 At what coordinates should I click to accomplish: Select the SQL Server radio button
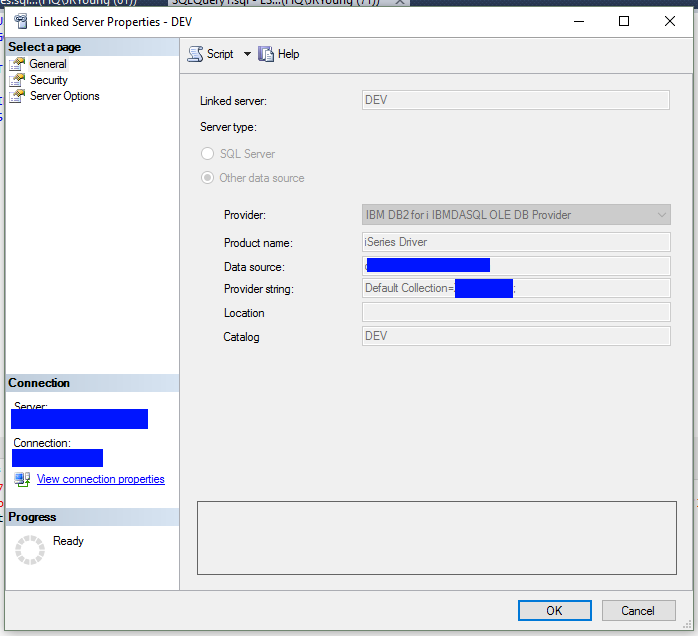coord(208,154)
